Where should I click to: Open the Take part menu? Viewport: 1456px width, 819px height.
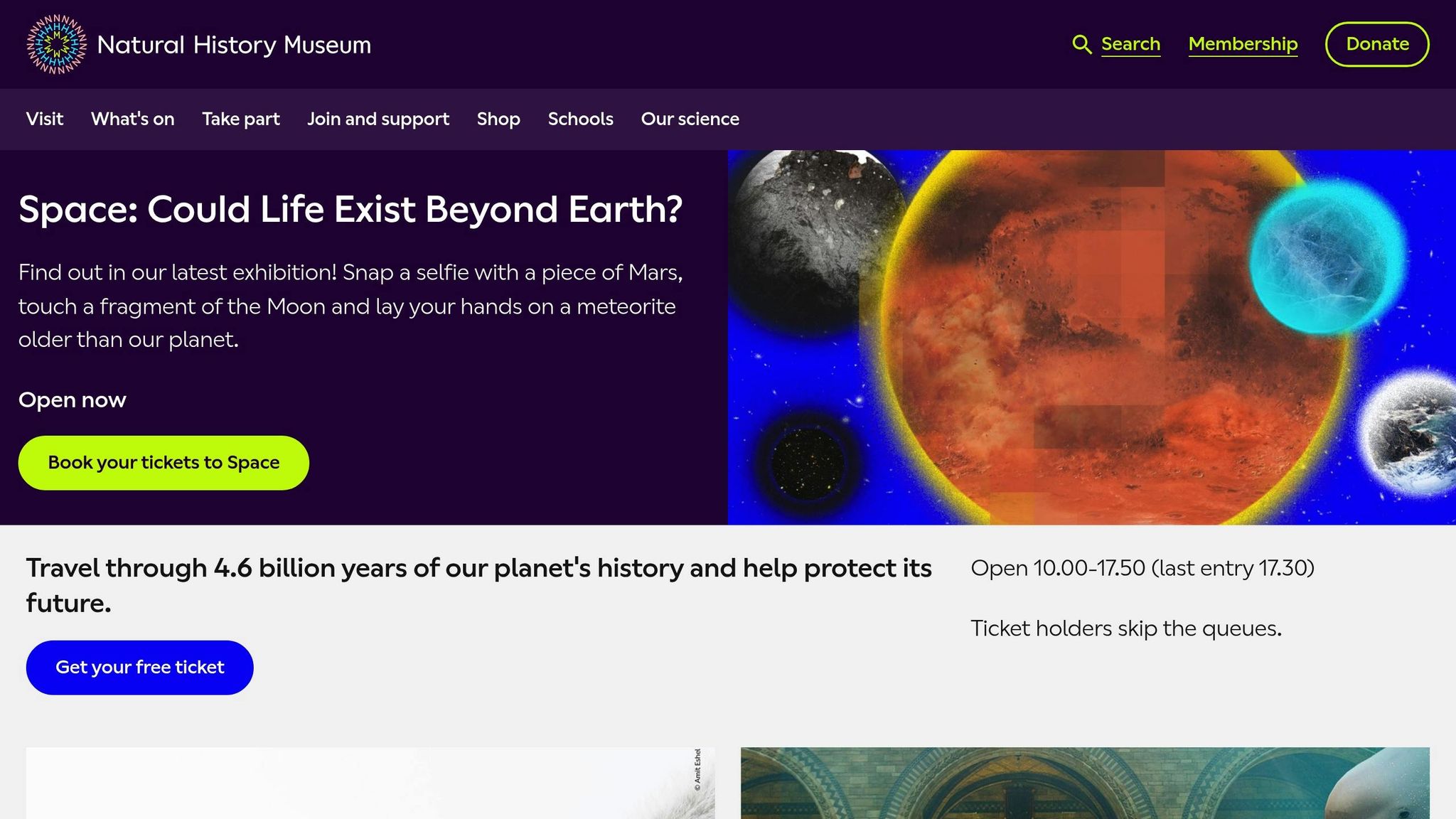[240, 119]
